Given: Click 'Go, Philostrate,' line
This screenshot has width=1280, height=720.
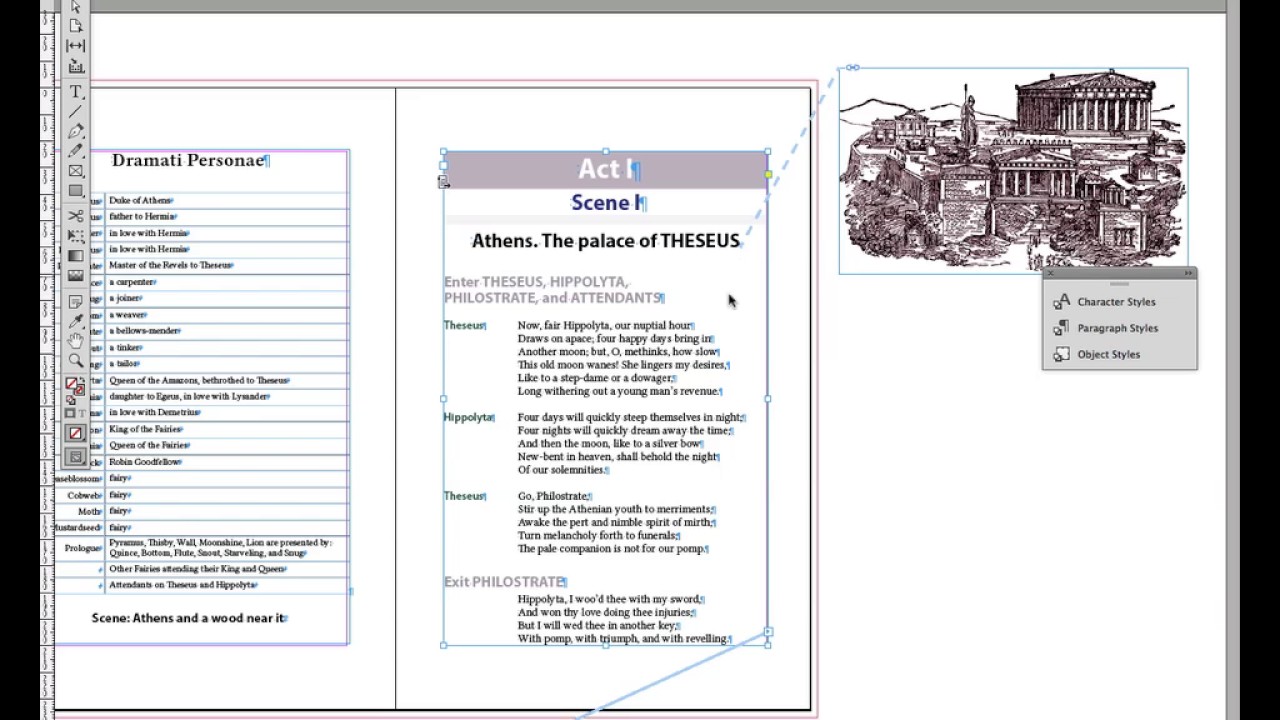Looking at the screenshot, I should click(553, 496).
